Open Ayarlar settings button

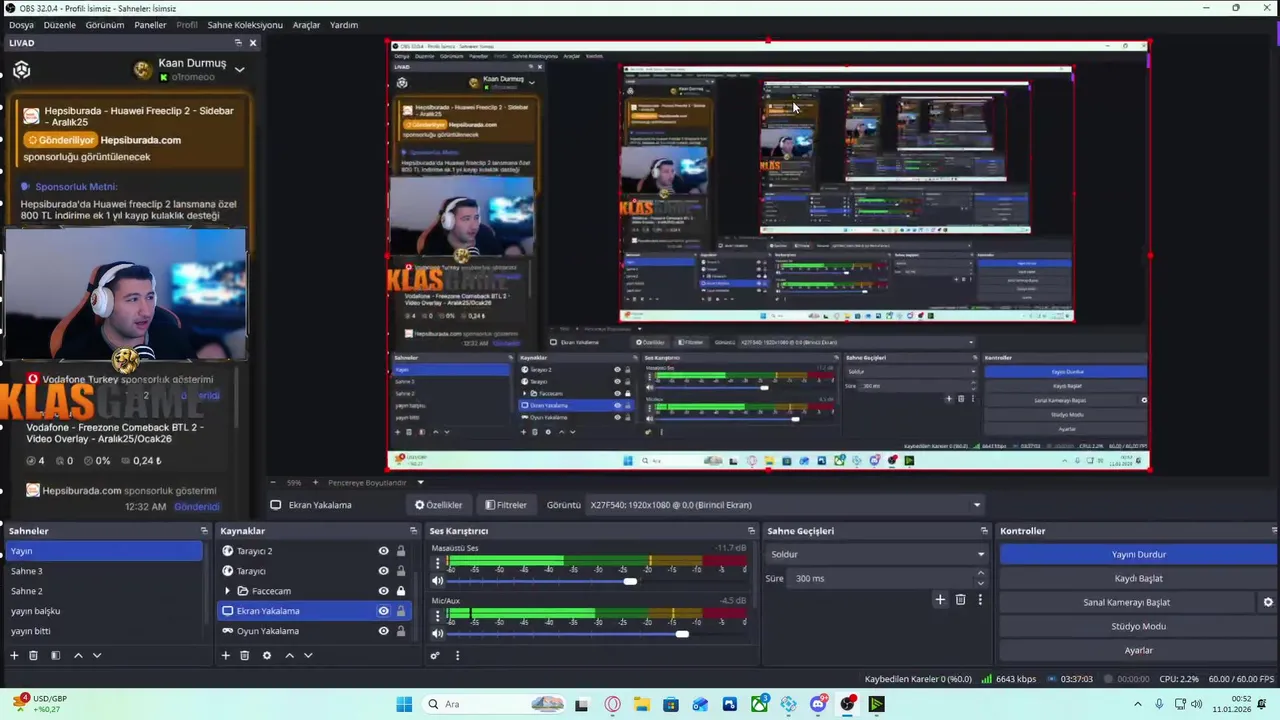click(1139, 650)
